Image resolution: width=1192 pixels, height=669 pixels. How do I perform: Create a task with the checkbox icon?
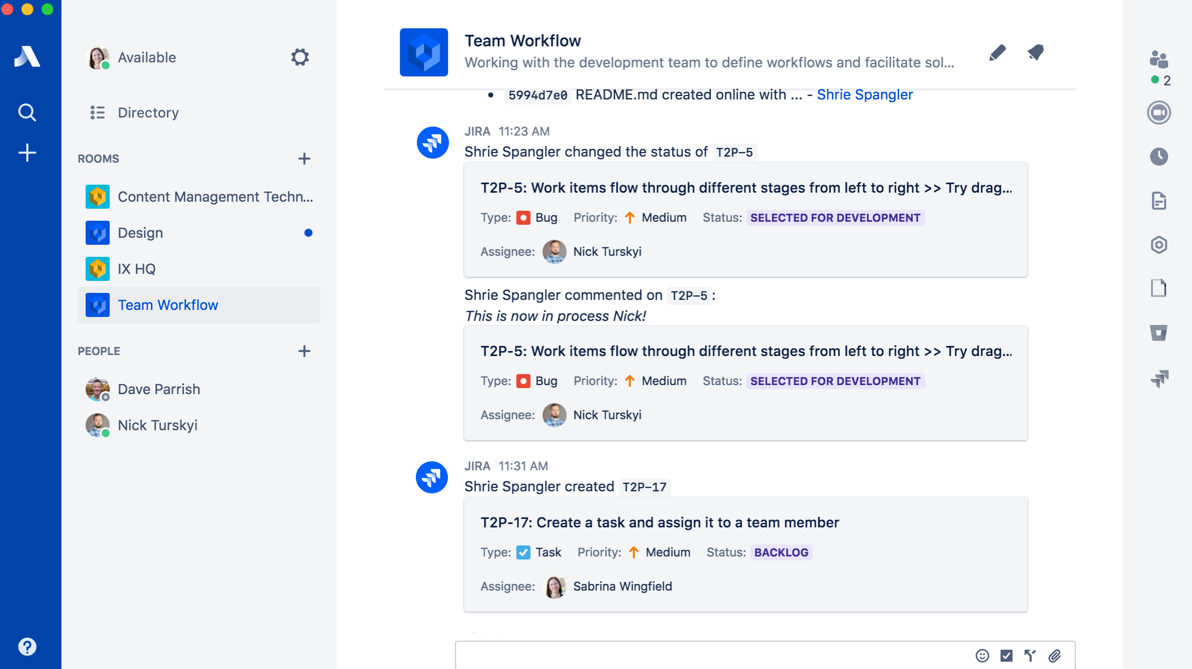(x=1006, y=655)
